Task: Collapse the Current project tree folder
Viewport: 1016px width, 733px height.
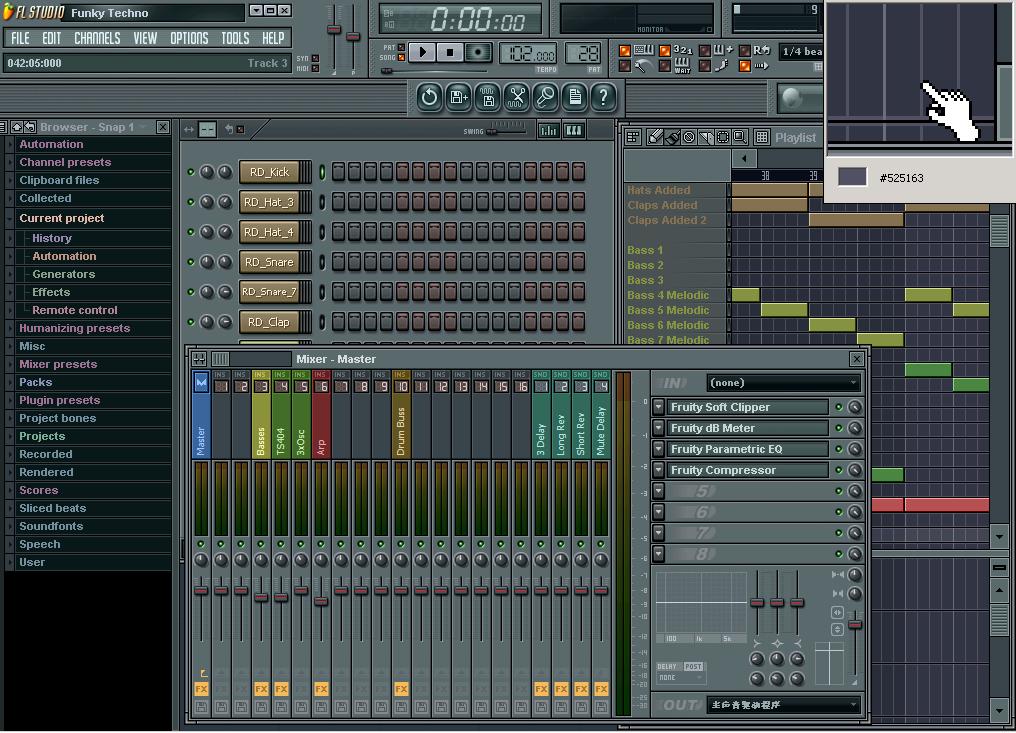Action: 9,218
